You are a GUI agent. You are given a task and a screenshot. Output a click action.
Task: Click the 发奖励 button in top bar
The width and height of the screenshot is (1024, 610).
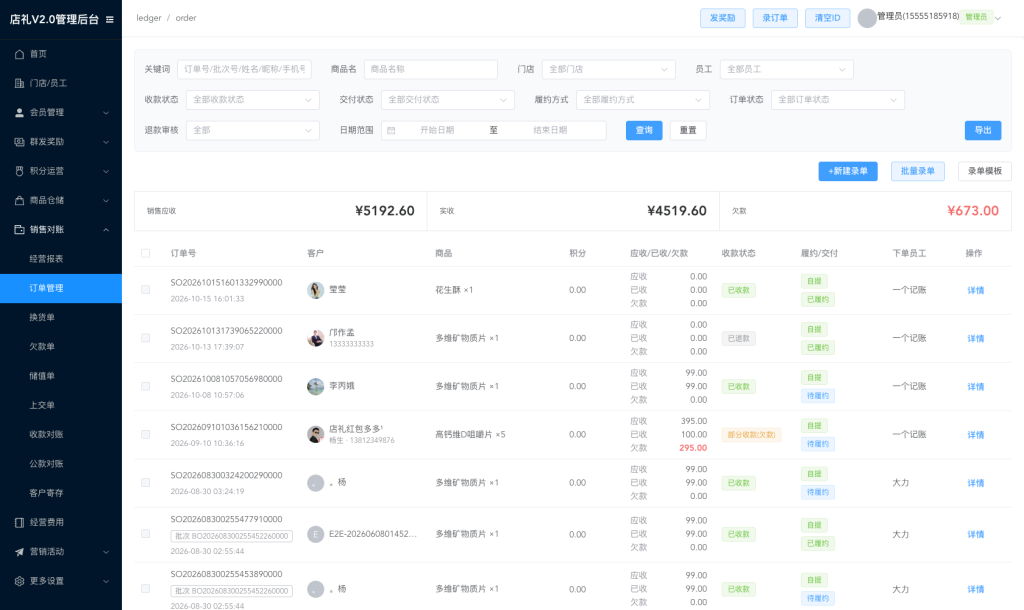pyautogui.click(x=722, y=18)
